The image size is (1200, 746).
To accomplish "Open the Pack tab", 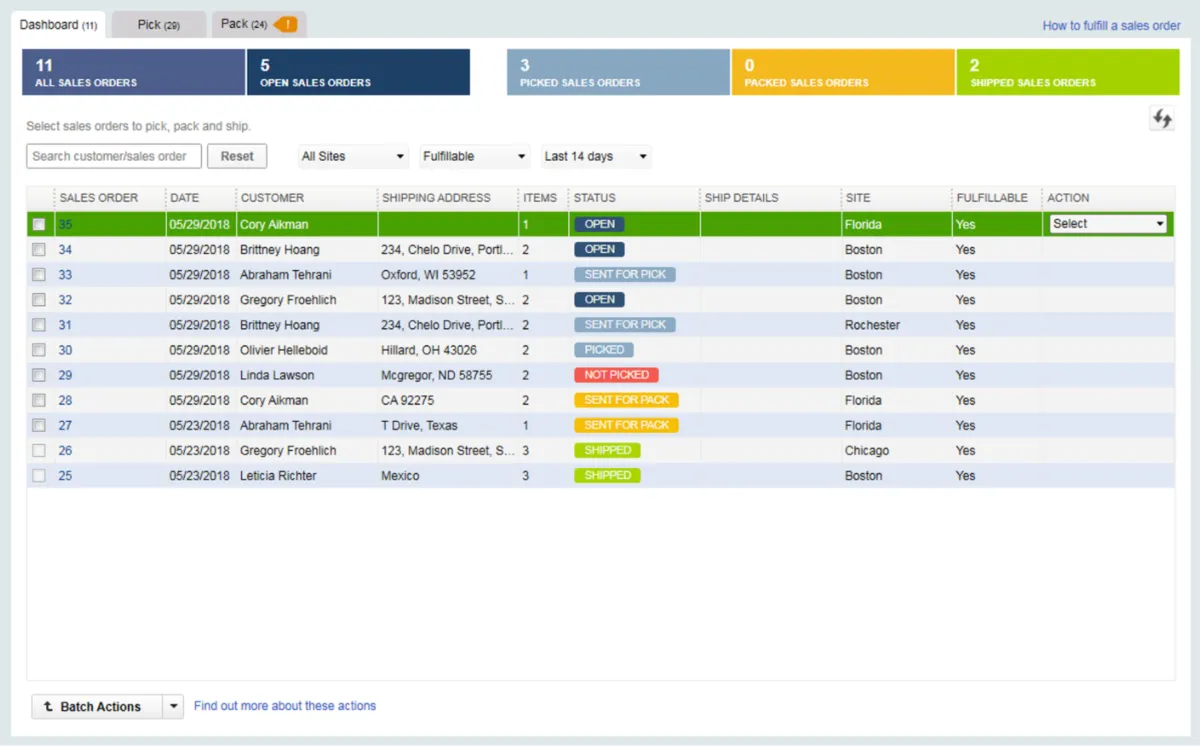I will coord(243,24).
